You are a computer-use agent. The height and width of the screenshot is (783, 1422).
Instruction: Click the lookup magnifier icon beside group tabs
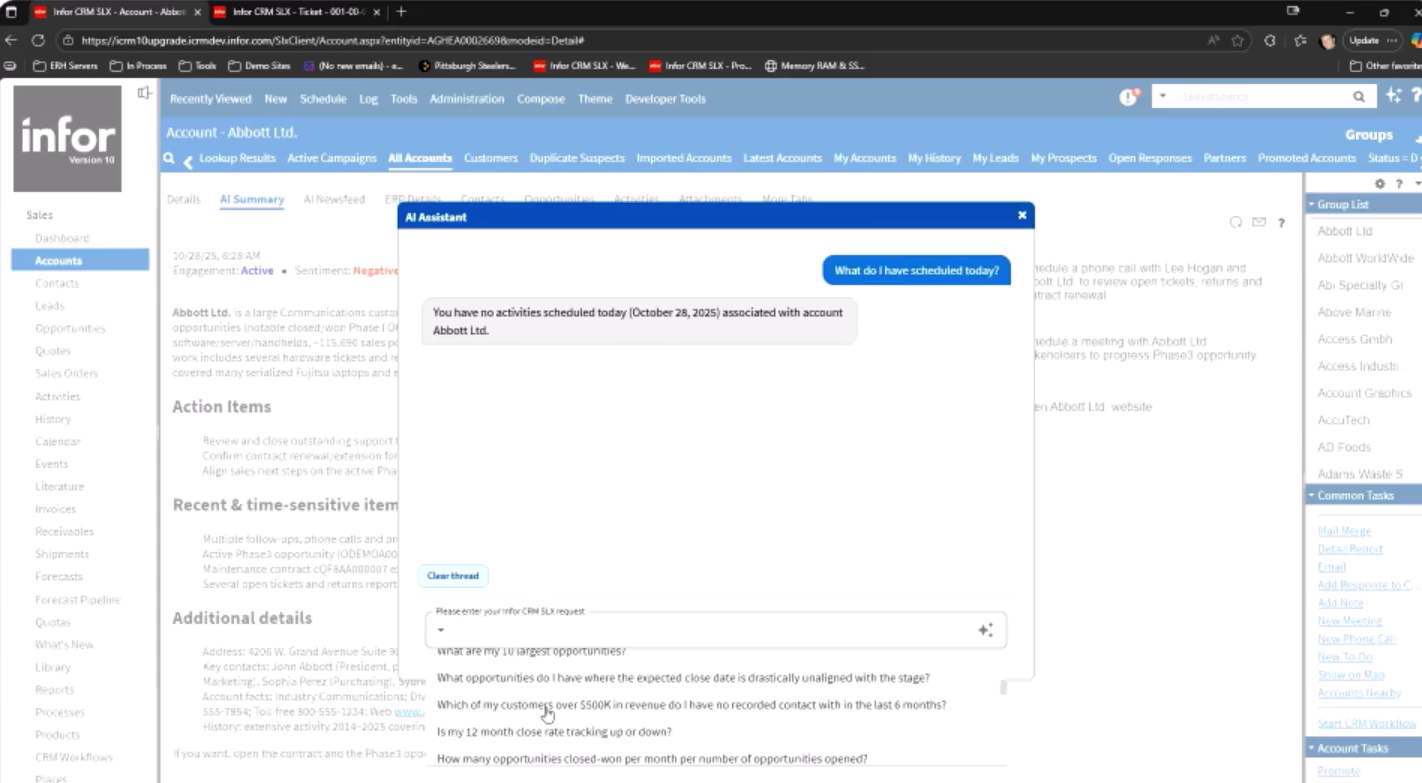(169, 159)
